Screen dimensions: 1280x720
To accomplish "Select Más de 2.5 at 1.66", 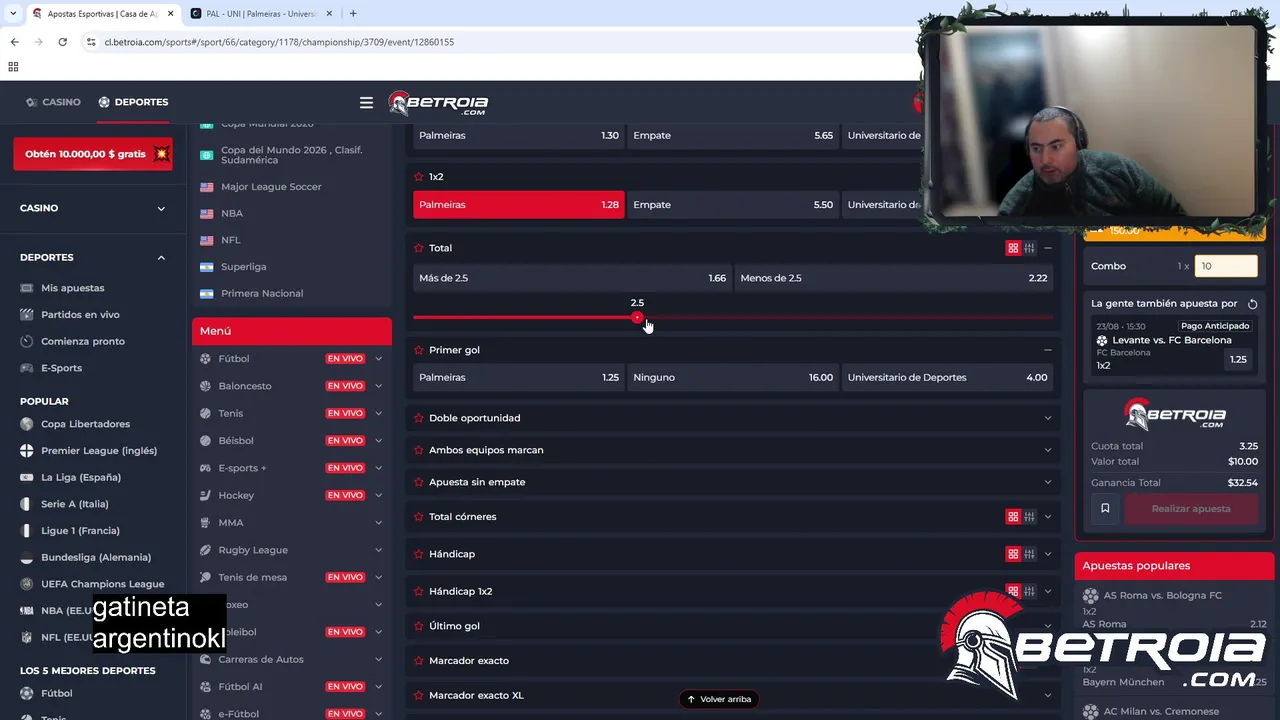I will tap(572, 278).
